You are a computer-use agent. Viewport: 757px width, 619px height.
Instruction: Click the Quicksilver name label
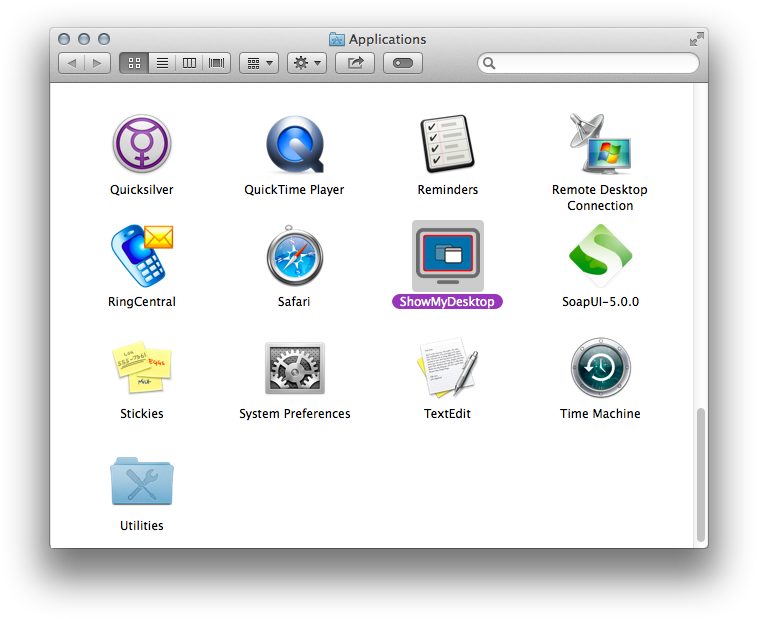click(141, 190)
